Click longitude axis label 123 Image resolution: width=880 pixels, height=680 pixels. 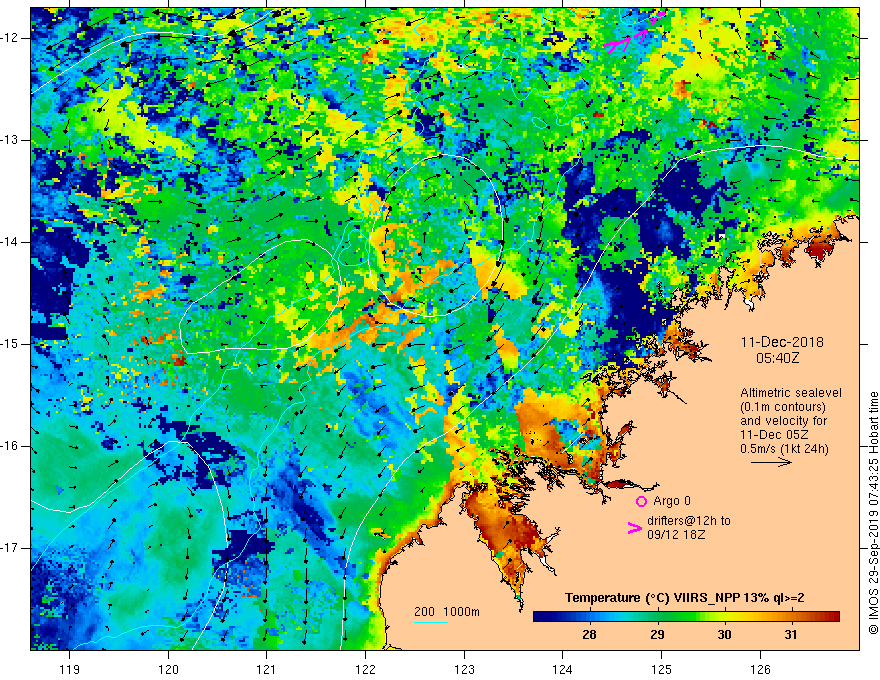(464, 669)
